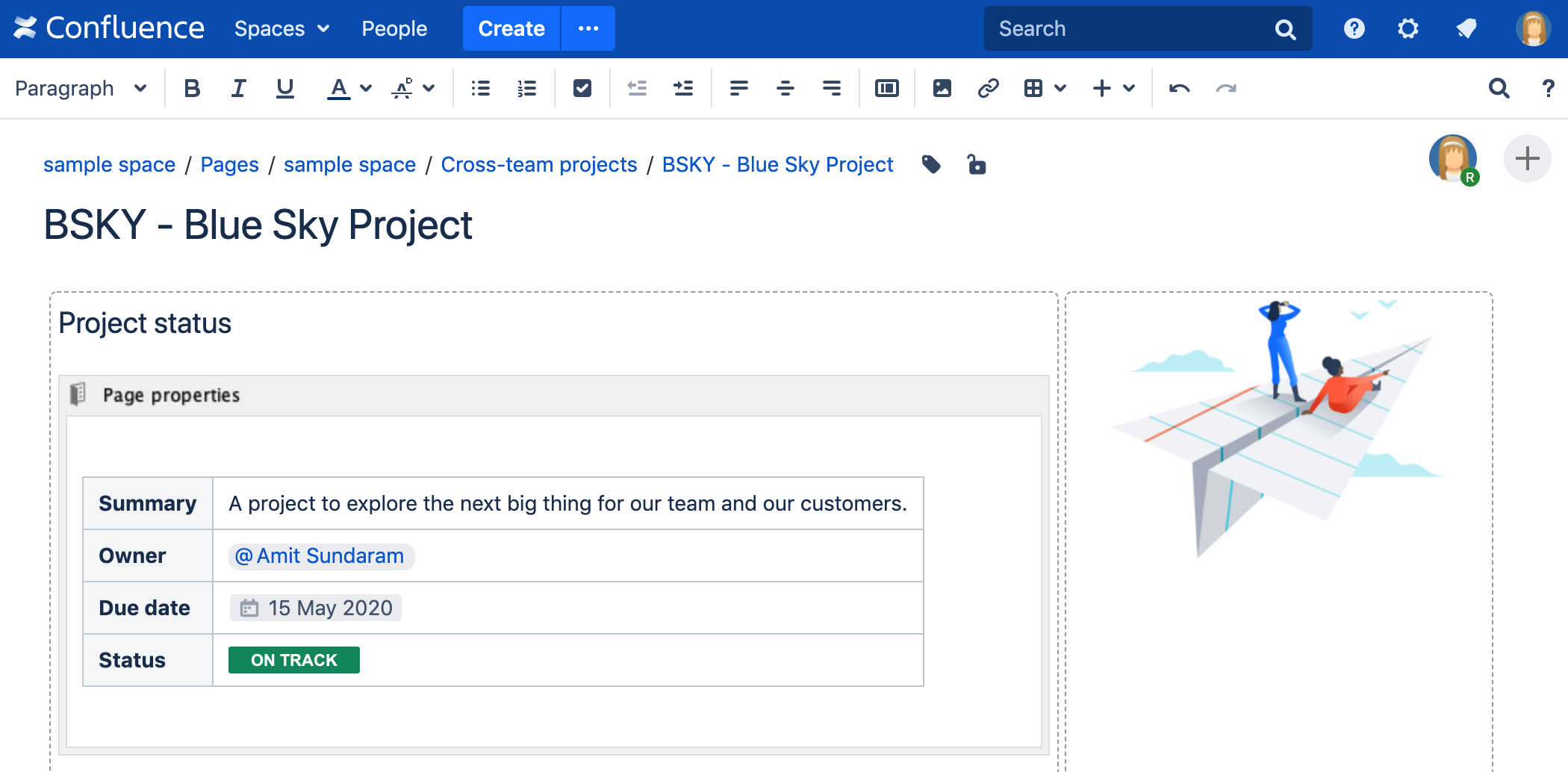
Task: Indent the current line
Action: tap(683, 88)
